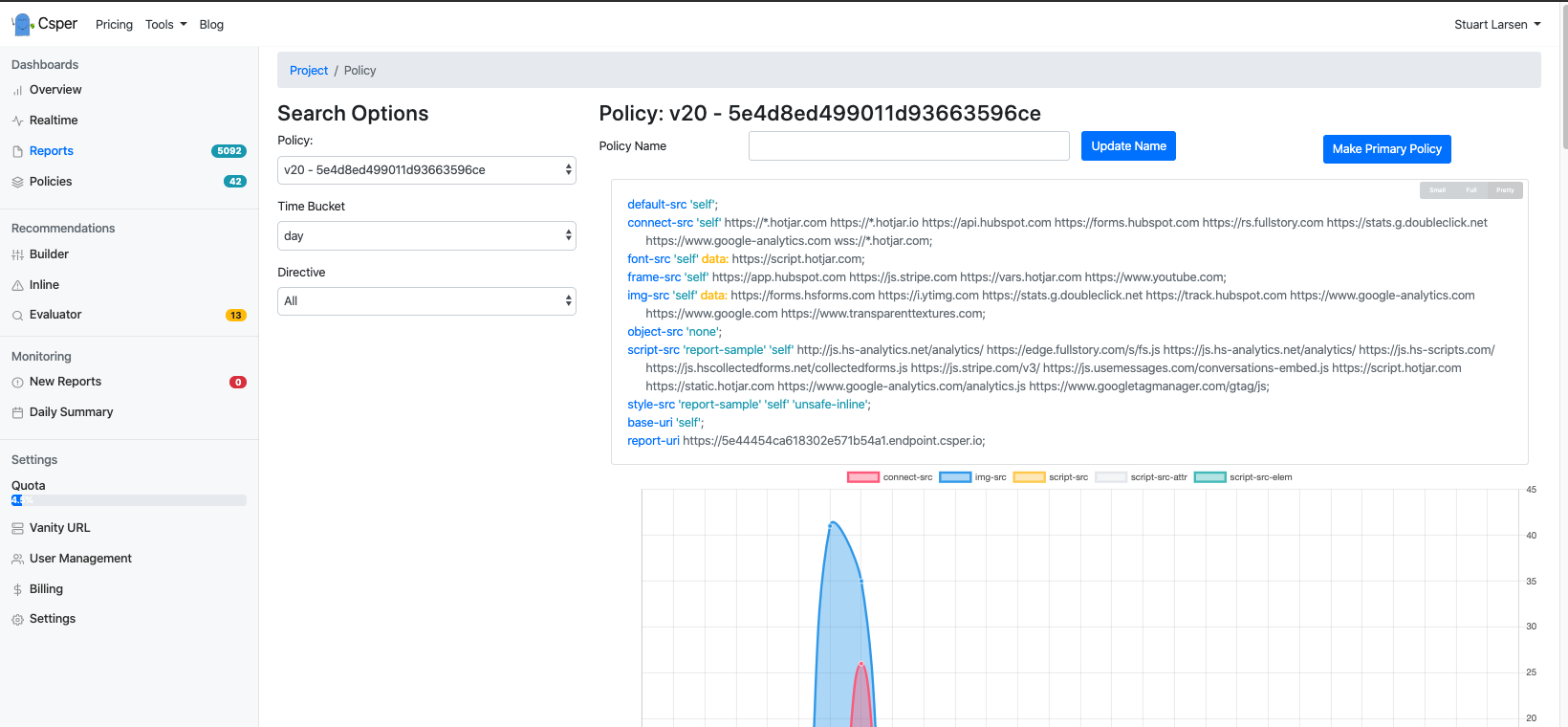Click the 'default-src' directive text
1568x727 pixels.
(657, 205)
